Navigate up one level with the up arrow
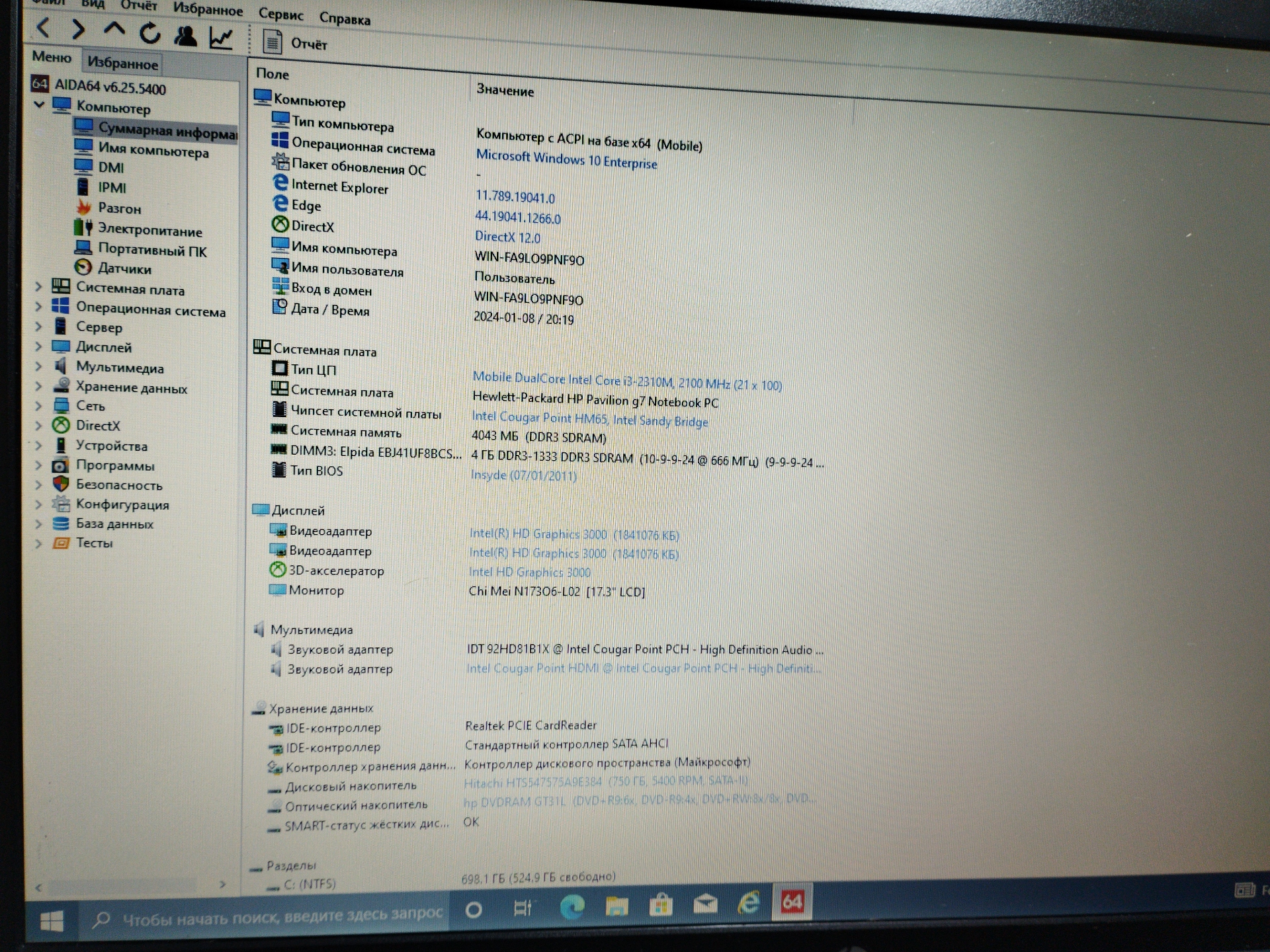Viewport: 1270px width, 952px height. click(x=114, y=30)
